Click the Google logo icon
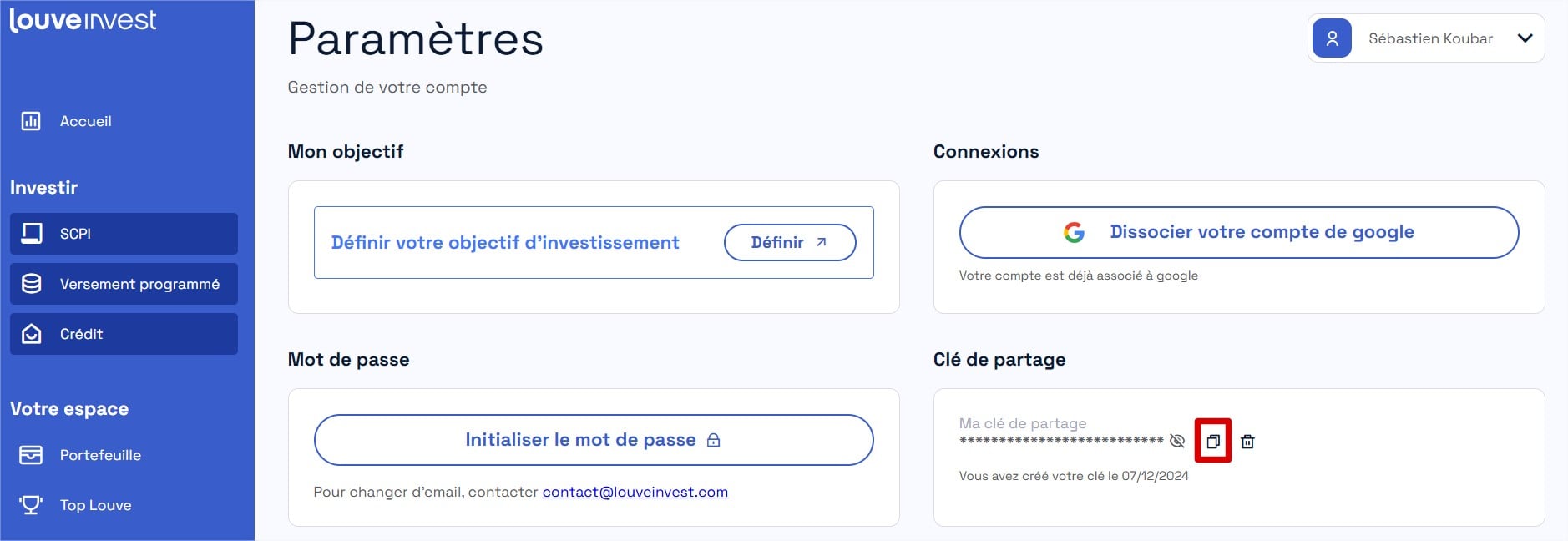1568x541 pixels. pos(1074,232)
